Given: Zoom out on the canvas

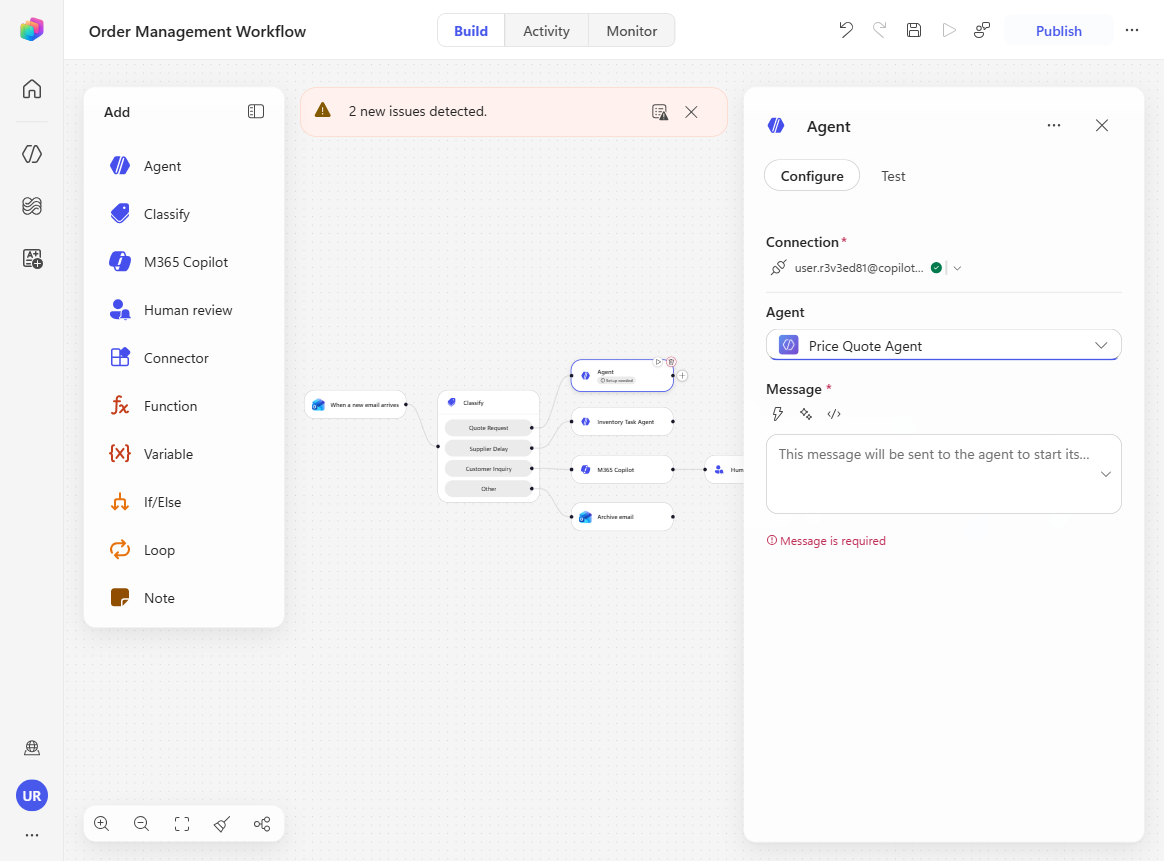Looking at the screenshot, I should (x=142, y=824).
